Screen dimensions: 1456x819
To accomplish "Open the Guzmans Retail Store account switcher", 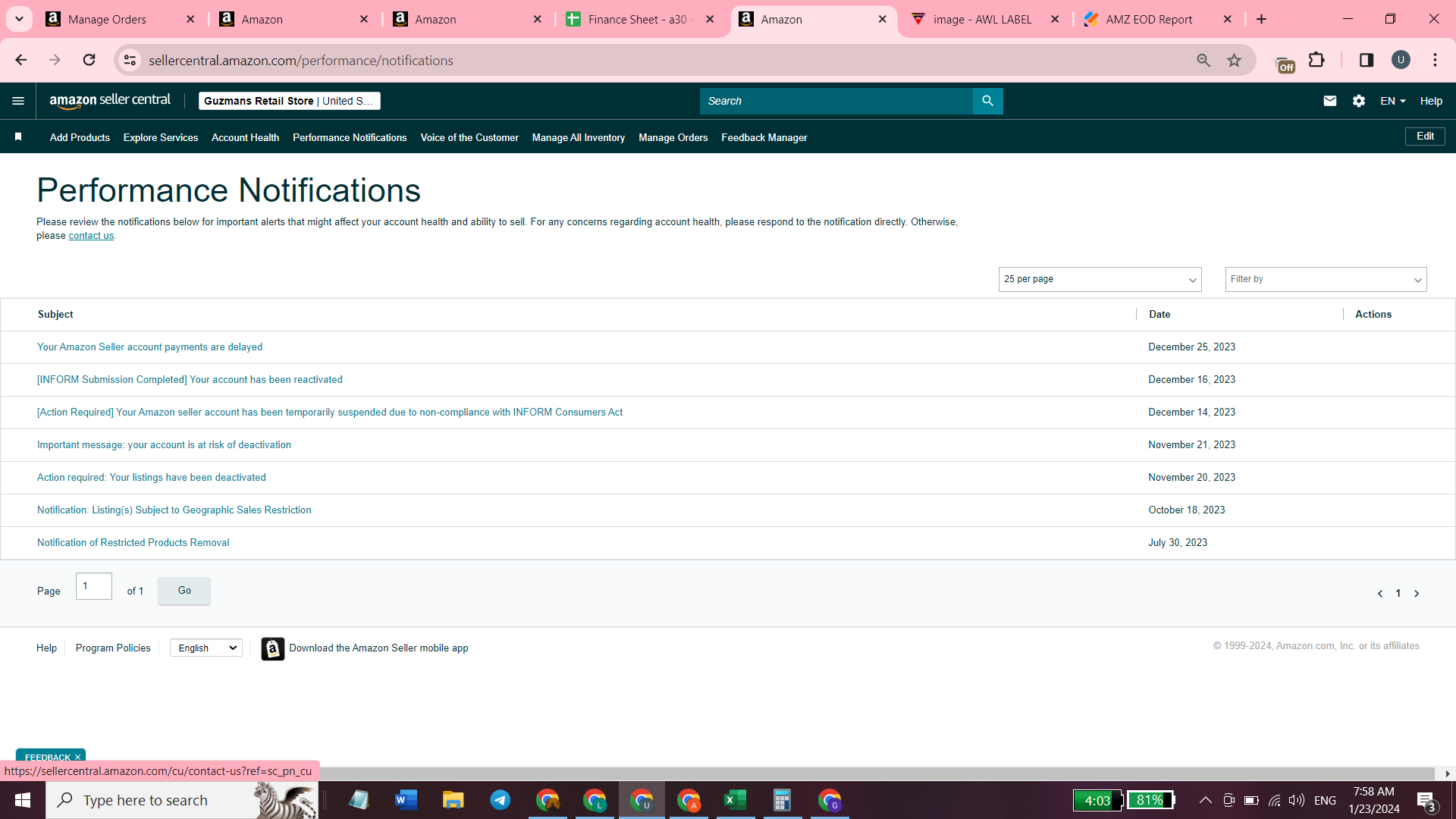I will click(289, 101).
